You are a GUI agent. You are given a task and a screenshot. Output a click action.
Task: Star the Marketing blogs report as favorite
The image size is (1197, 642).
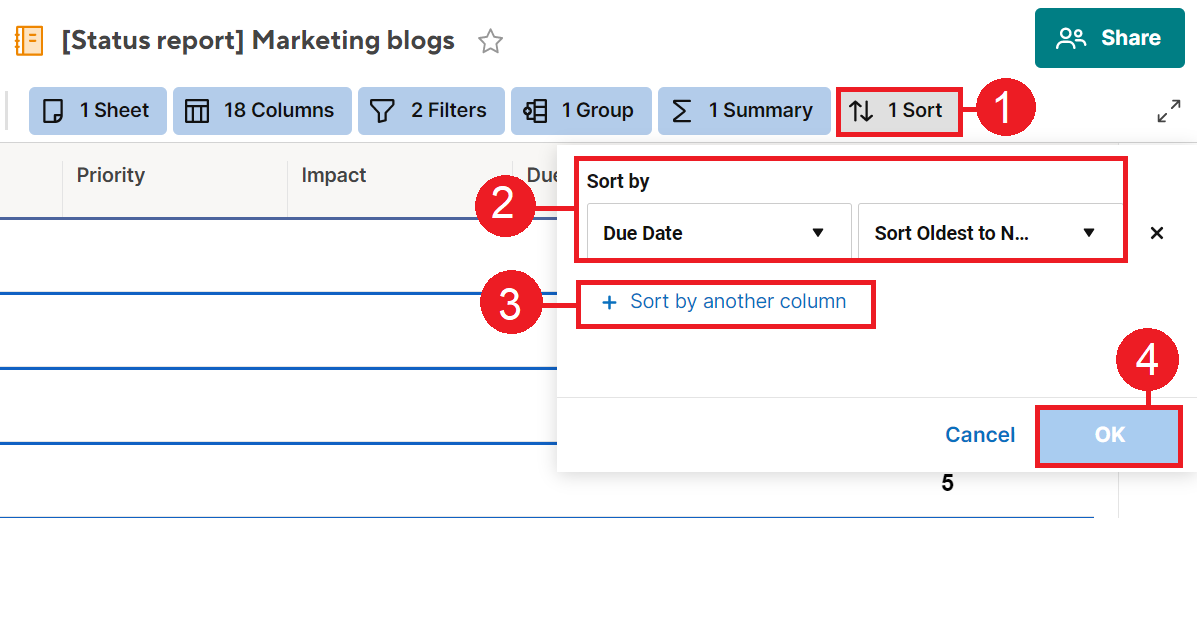[489, 42]
